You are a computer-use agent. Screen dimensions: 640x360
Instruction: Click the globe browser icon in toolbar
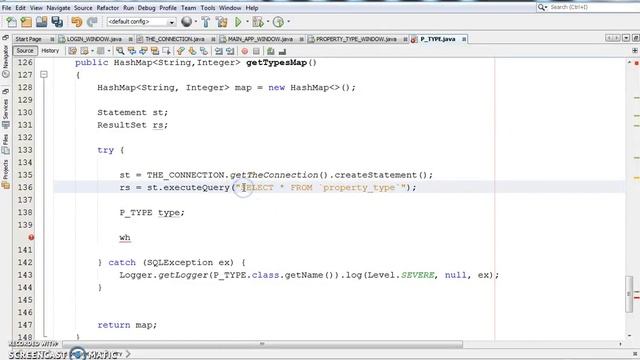(187, 22)
